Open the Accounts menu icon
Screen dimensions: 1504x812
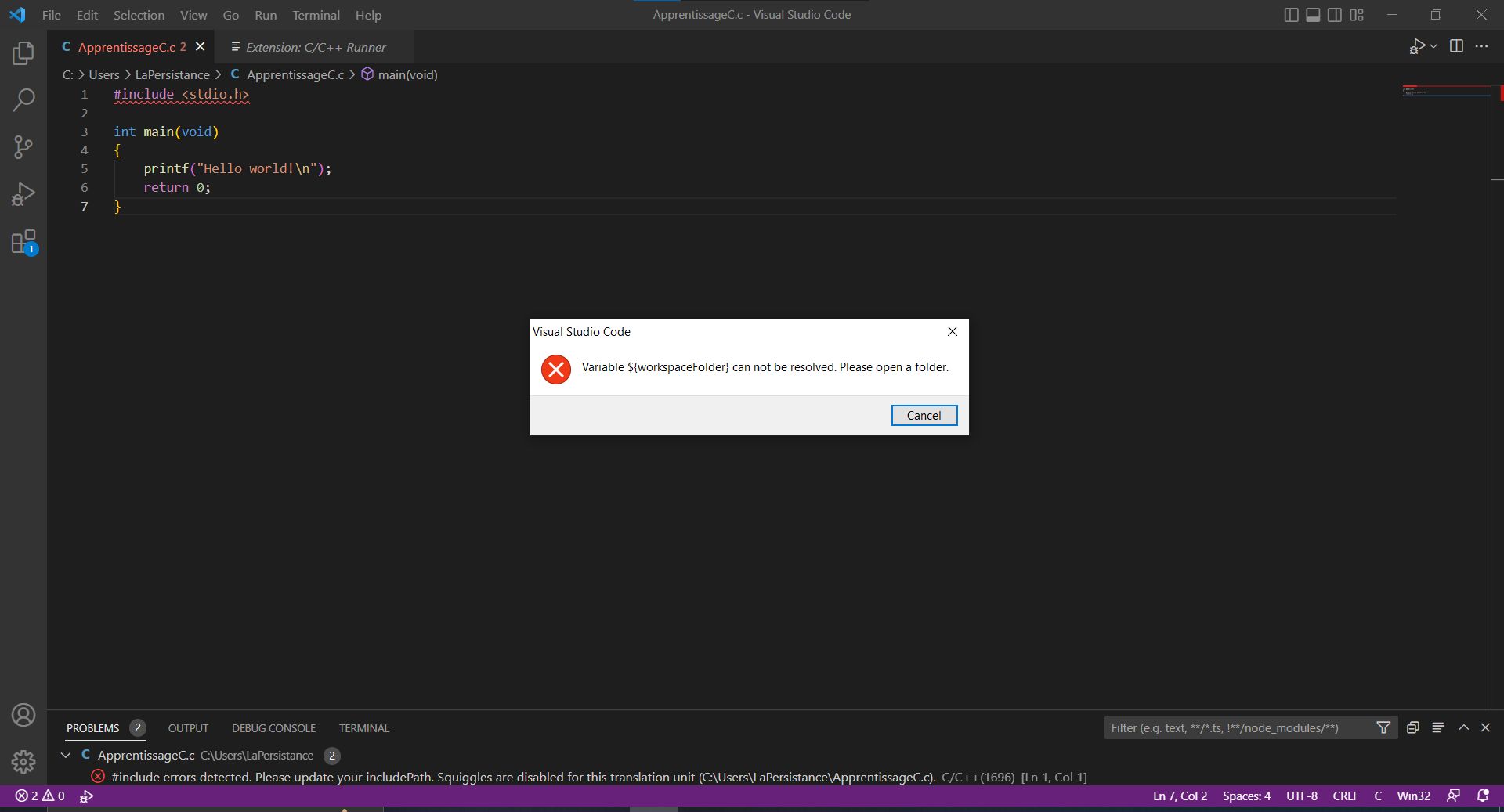pyautogui.click(x=23, y=715)
